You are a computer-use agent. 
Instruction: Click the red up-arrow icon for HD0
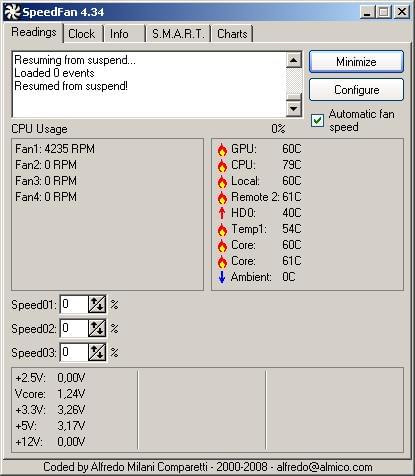(x=222, y=213)
